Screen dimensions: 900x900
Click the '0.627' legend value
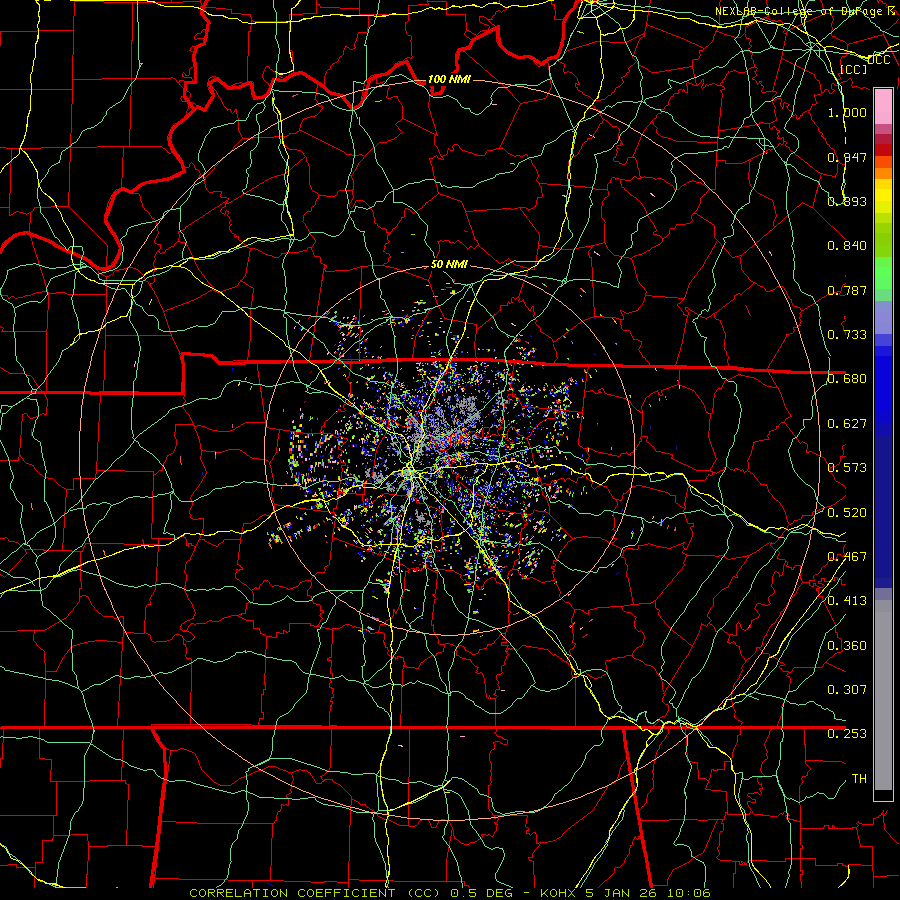coord(847,424)
